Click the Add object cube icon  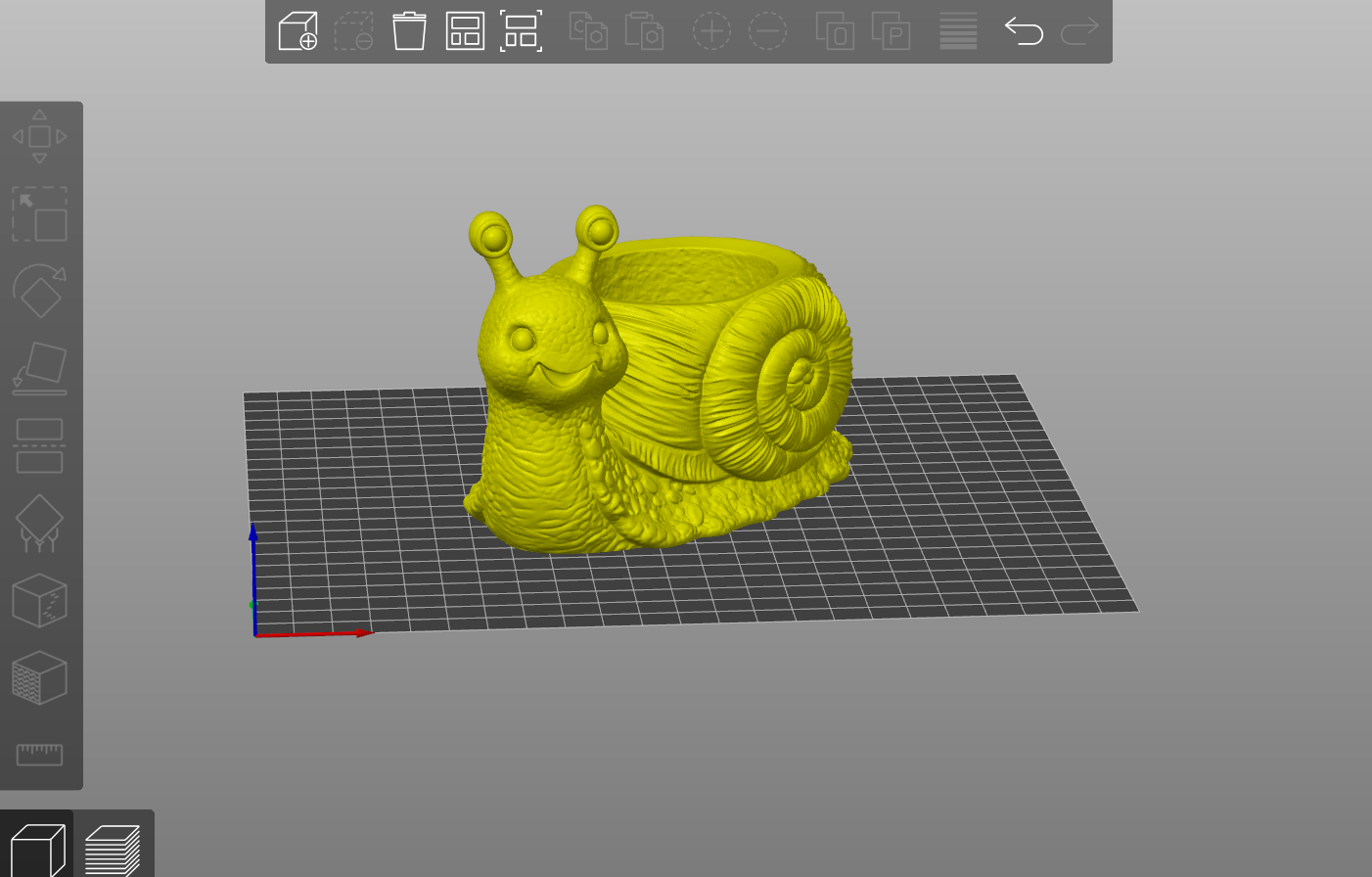(x=297, y=31)
